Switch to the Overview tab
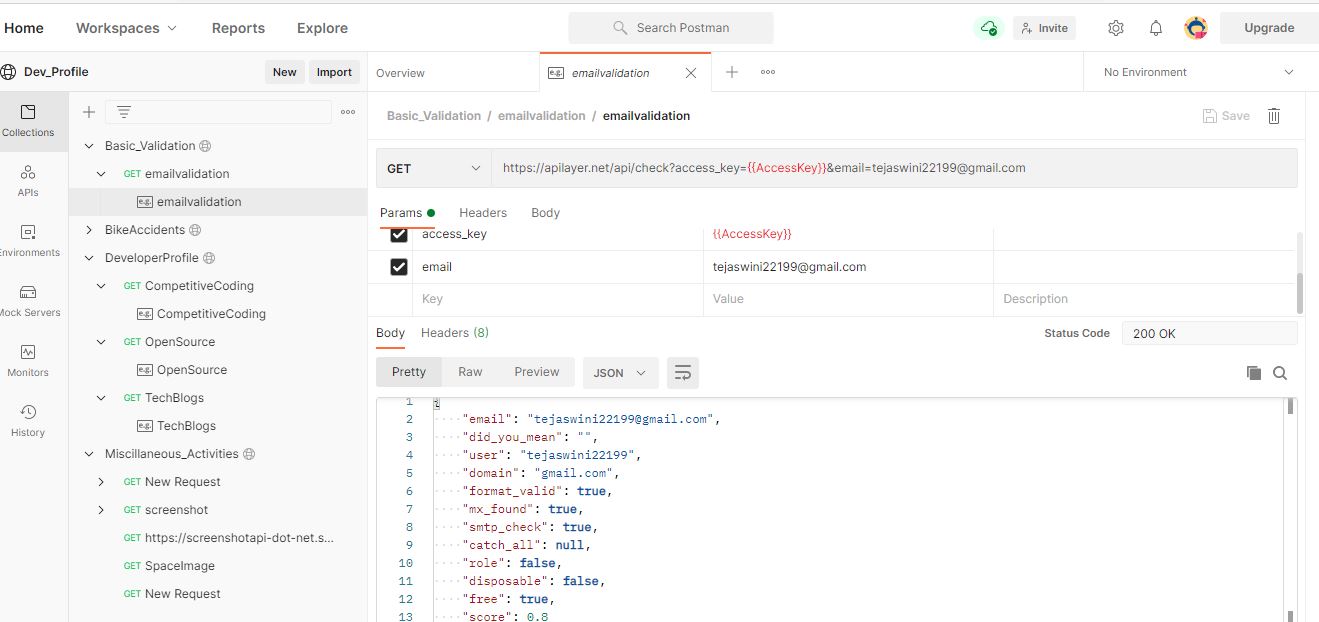Viewport: 1319px width, 622px height. tap(400, 73)
